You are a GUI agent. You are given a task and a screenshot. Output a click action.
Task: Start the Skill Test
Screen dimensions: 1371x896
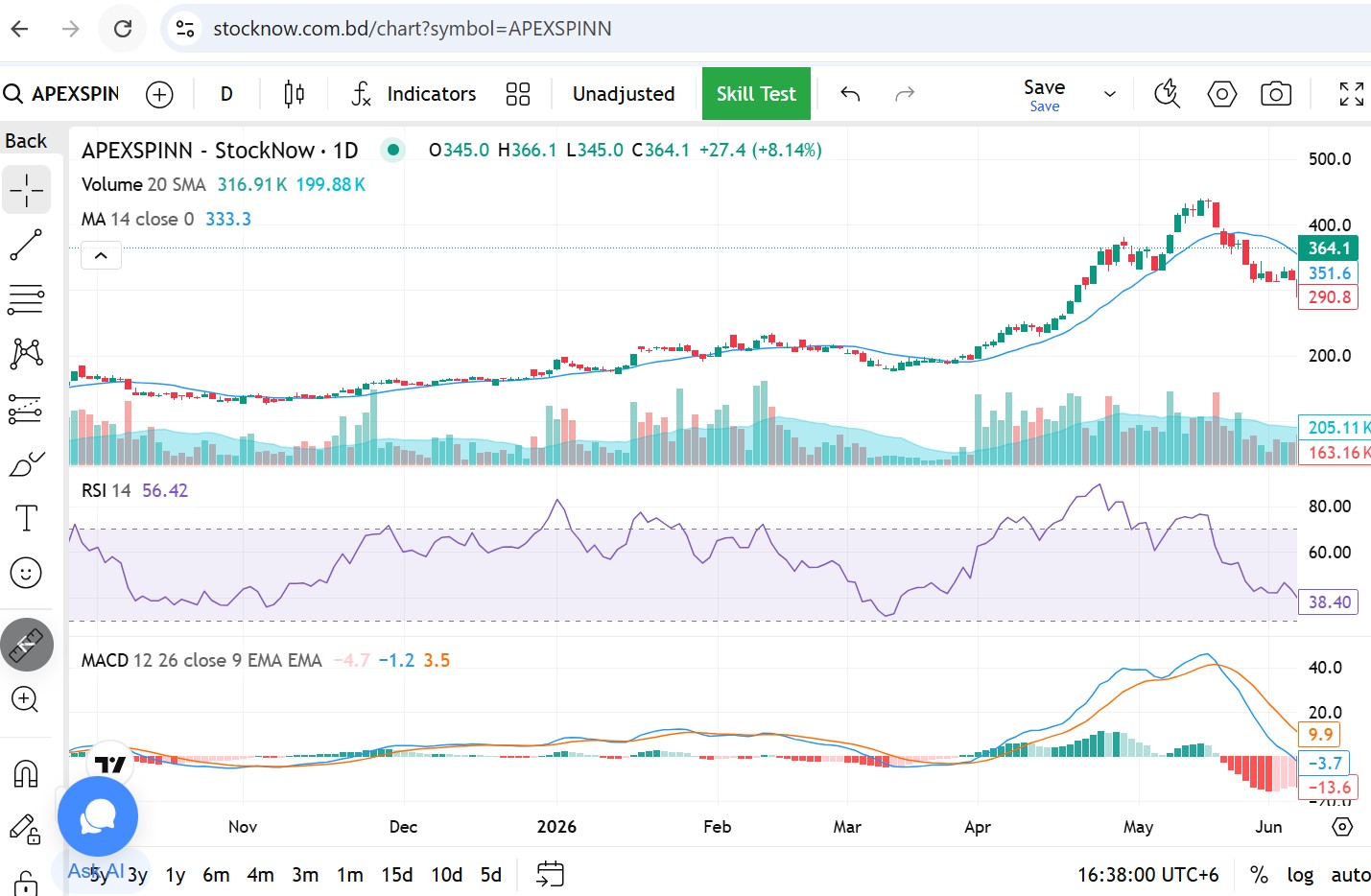[x=756, y=94]
